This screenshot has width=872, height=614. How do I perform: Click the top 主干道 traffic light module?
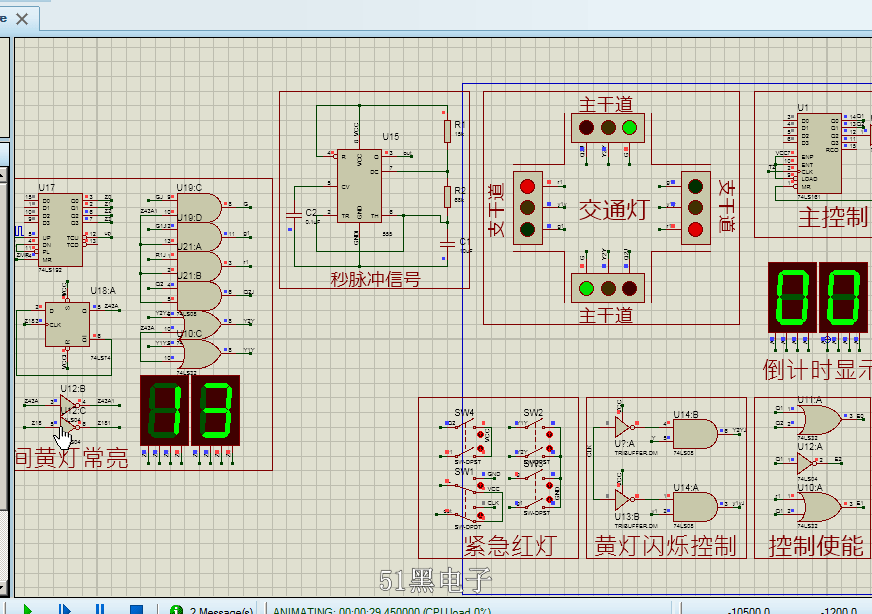(x=608, y=128)
